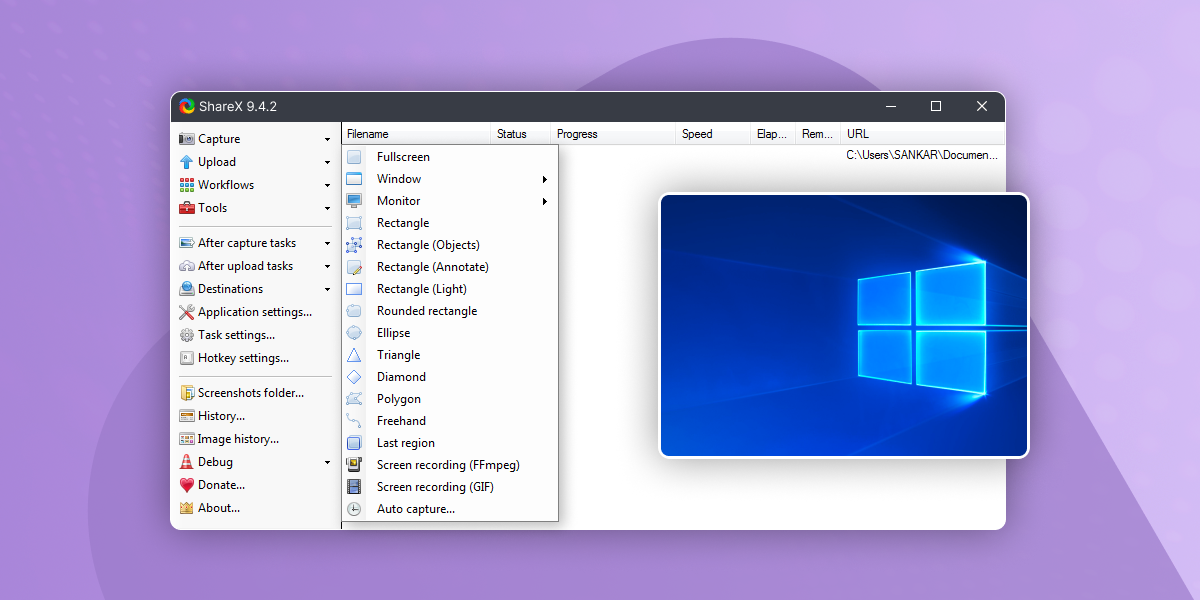This screenshot has height=600, width=1200.
Task: Click the Donate heart icon
Action: pos(186,485)
